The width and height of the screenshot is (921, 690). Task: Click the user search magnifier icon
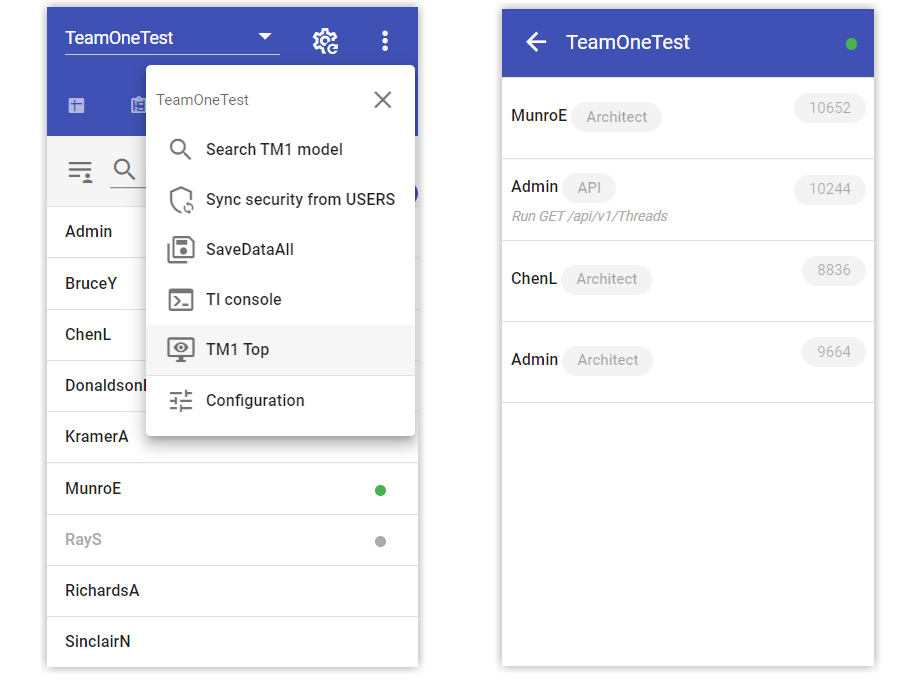click(x=124, y=170)
